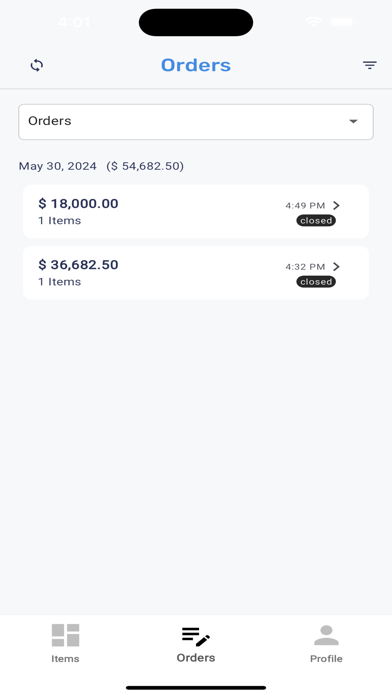Select the Orders tab label
The image size is (392, 696).
[x=196, y=658]
